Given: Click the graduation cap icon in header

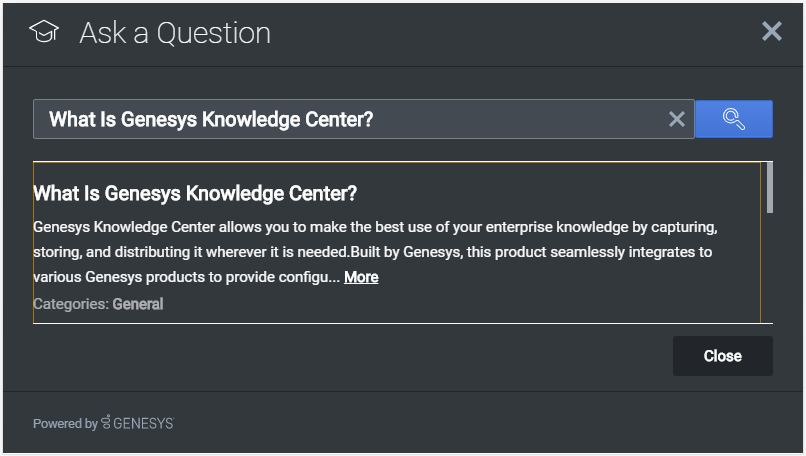Looking at the screenshot, I should click(x=44, y=33).
